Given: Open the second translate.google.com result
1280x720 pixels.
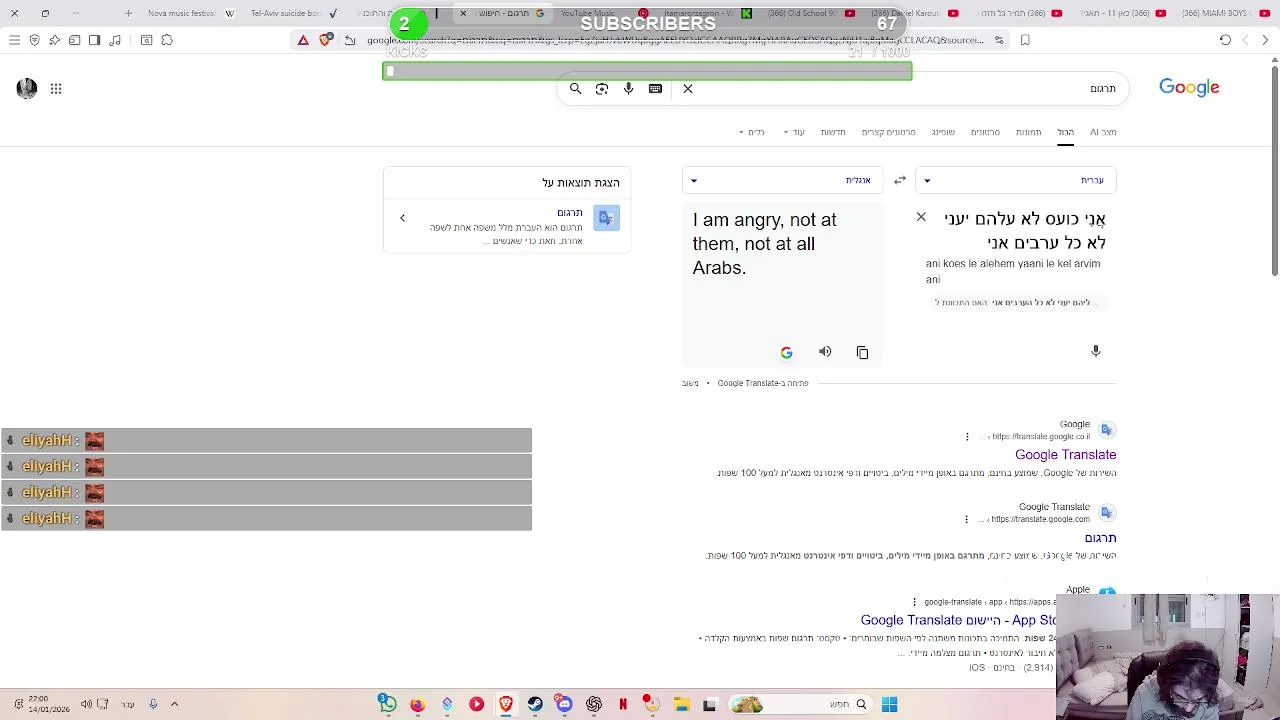Looking at the screenshot, I should tap(1100, 538).
